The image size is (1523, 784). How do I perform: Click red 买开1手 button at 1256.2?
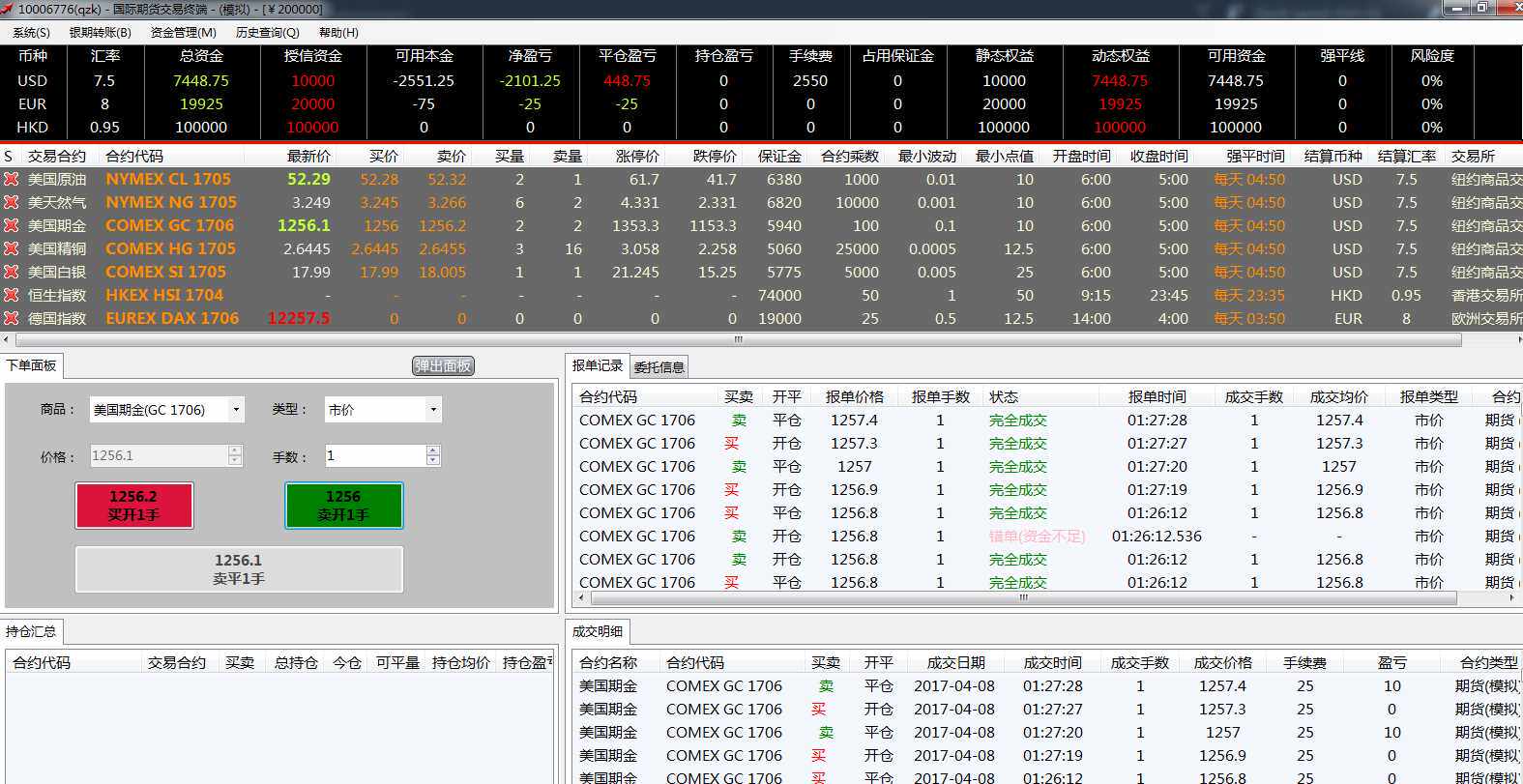(133, 505)
